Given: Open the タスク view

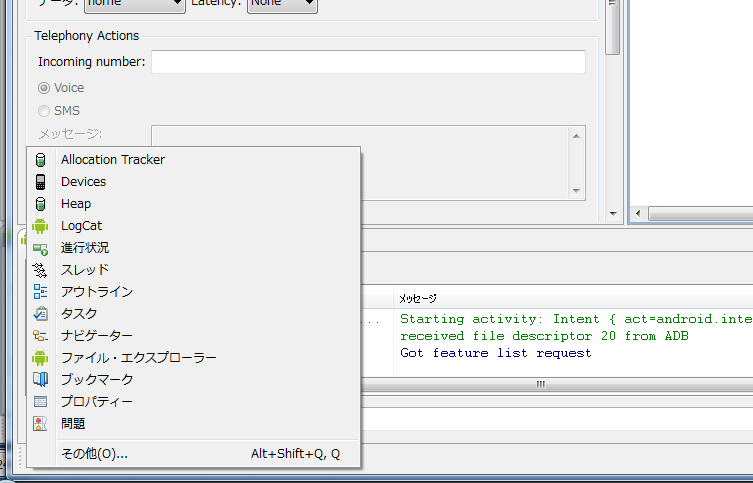Looking at the screenshot, I should [x=194, y=314].
